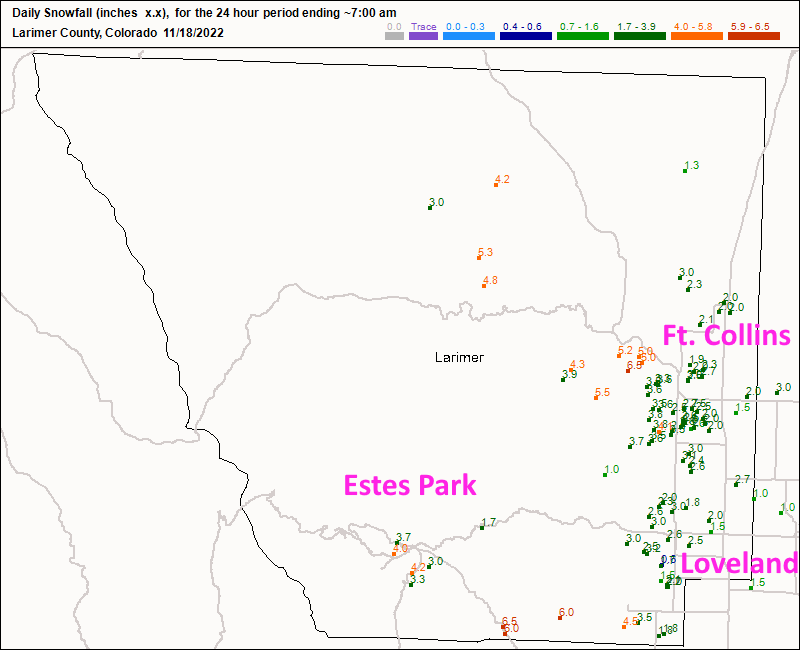Click the 1.7 reading east of Estes Park
The image size is (800, 650).
click(489, 522)
